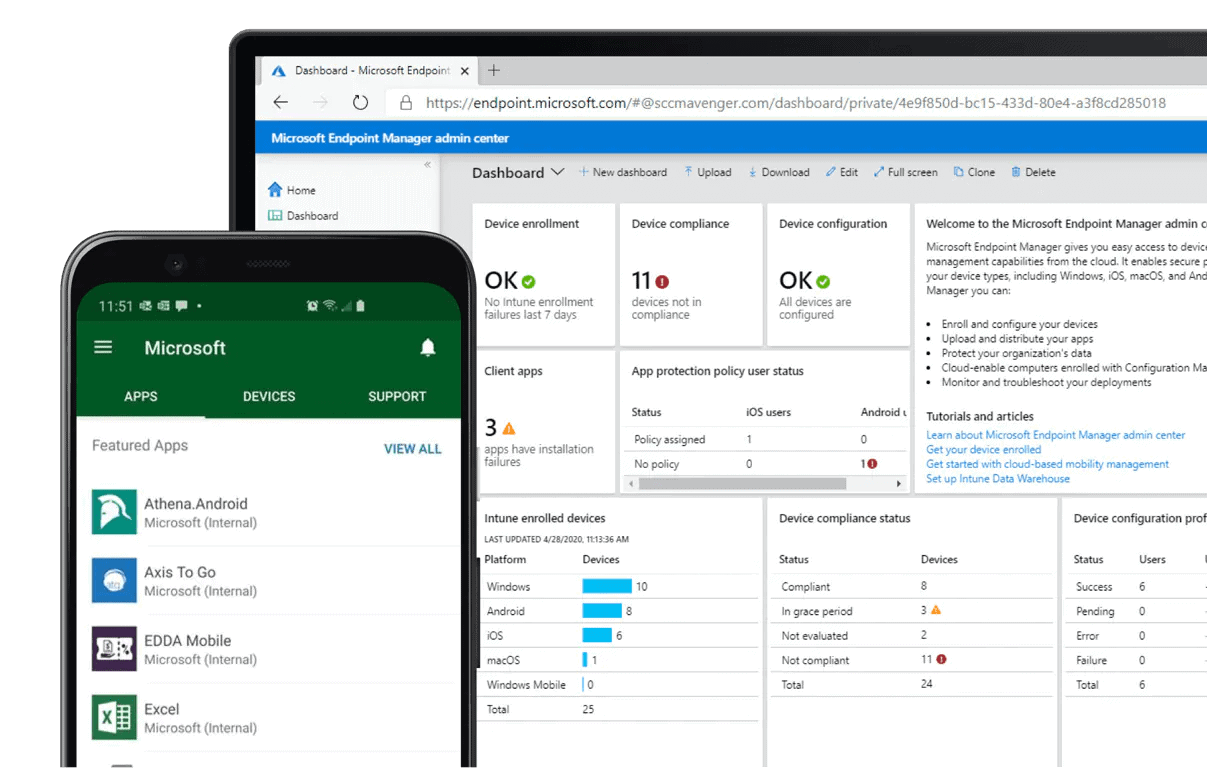Screen dimensions: 1207x768
Task: Tap the battery icon in phone status bar
Action: 361,306
